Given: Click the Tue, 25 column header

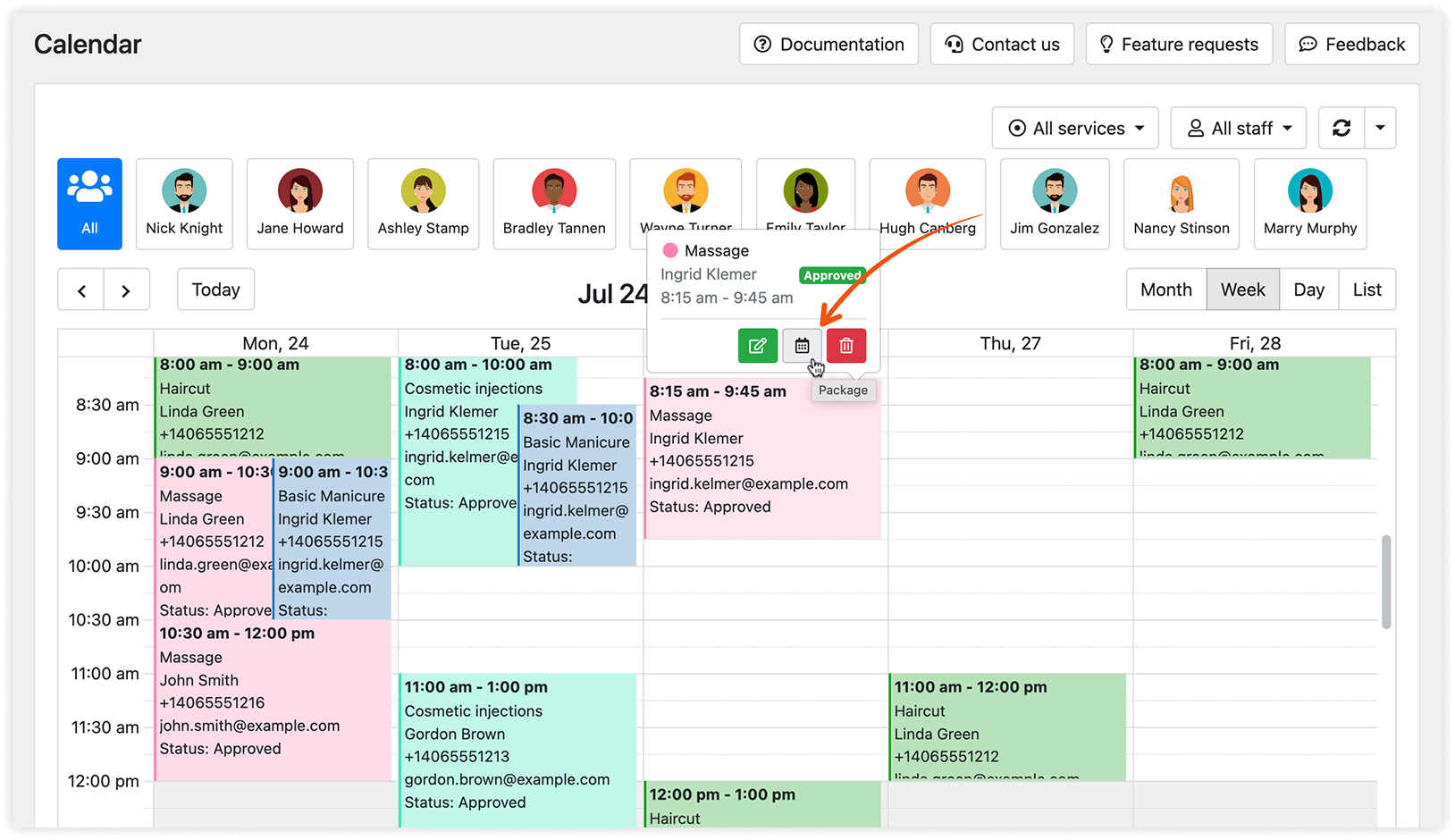Looking at the screenshot, I should click(x=520, y=343).
